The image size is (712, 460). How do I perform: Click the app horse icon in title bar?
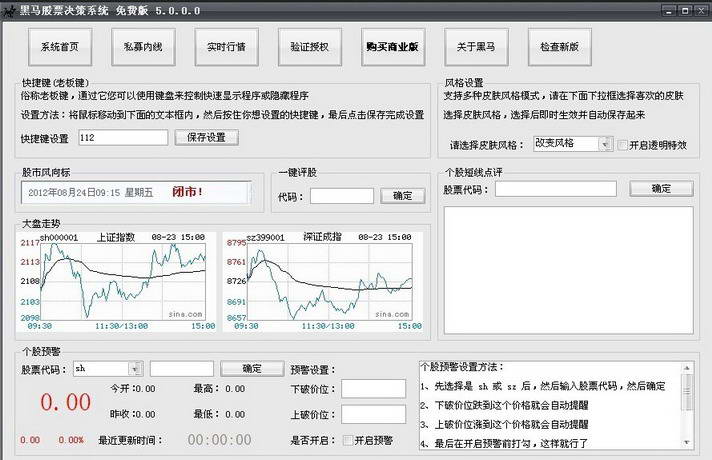tap(9, 11)
